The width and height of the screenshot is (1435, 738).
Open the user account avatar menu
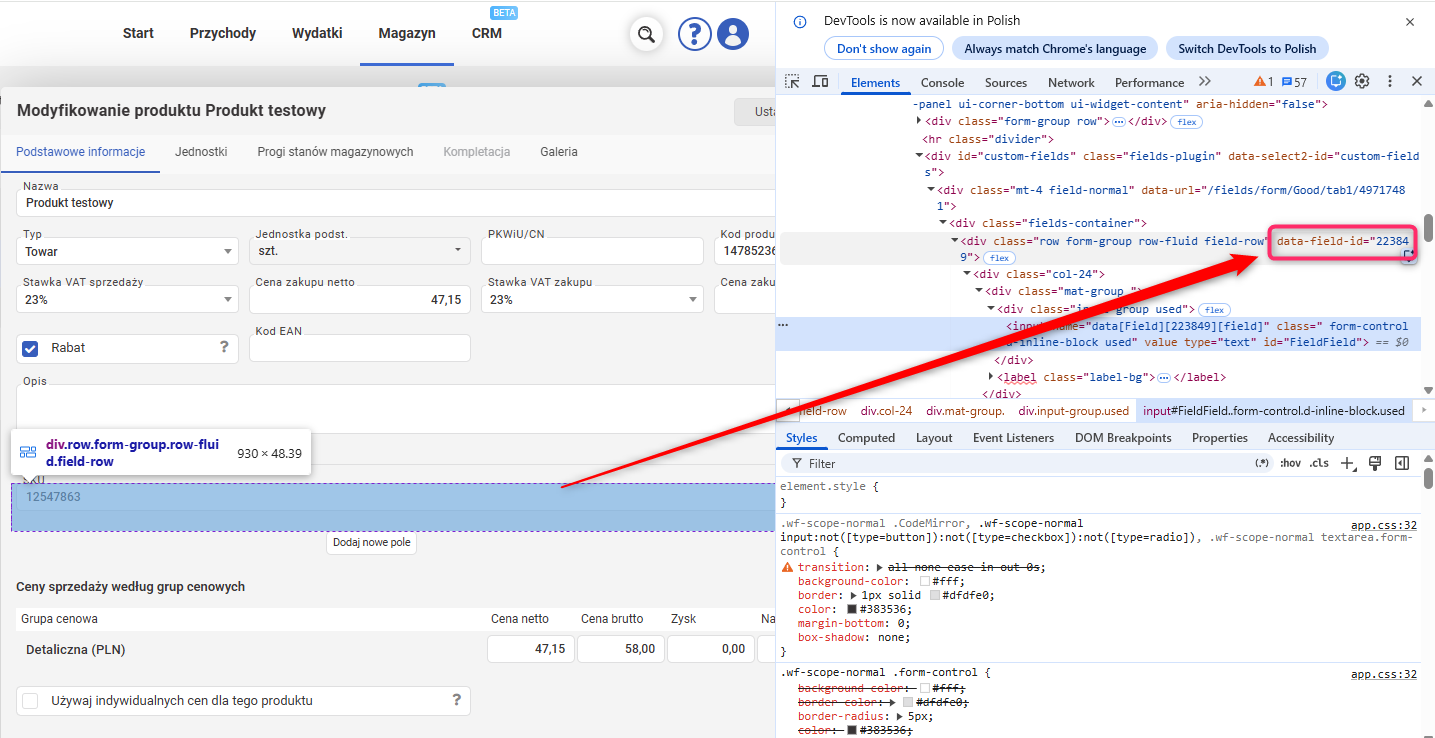733,34
